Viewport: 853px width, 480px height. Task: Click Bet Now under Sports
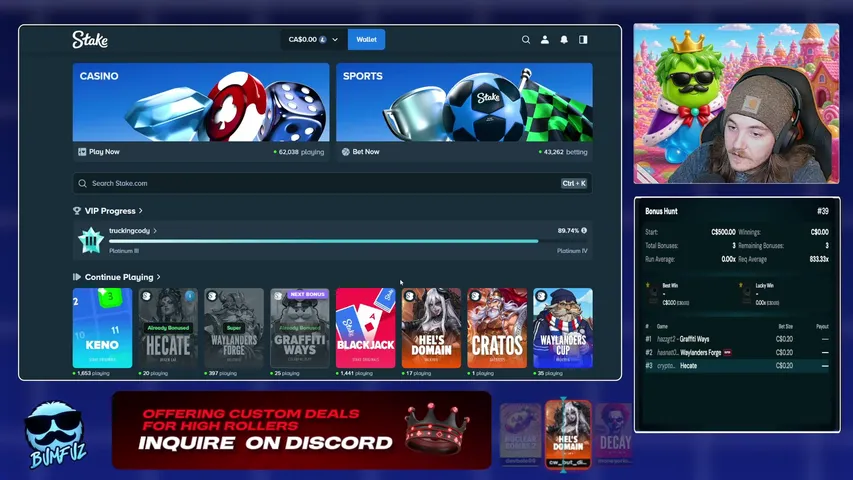coord(361,152)
